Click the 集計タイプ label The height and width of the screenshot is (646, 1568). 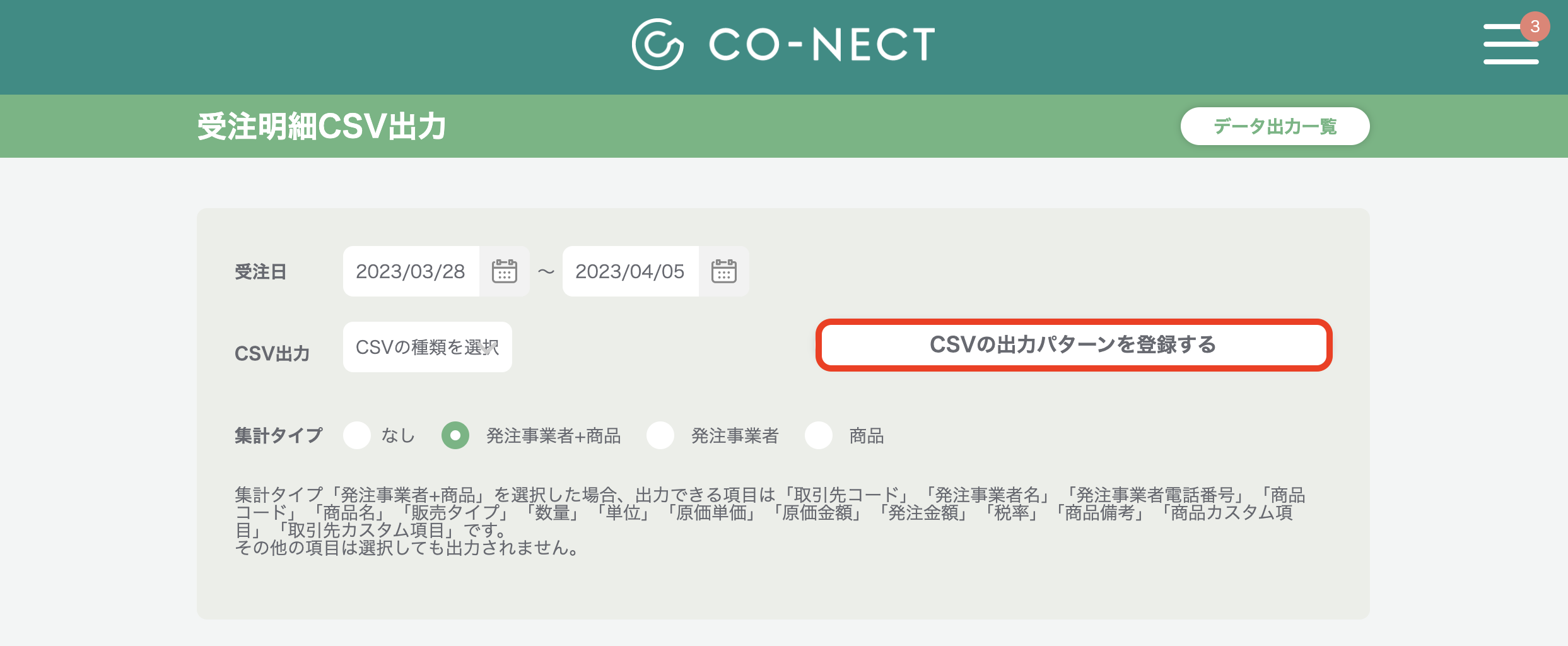(x=278, y=435)
